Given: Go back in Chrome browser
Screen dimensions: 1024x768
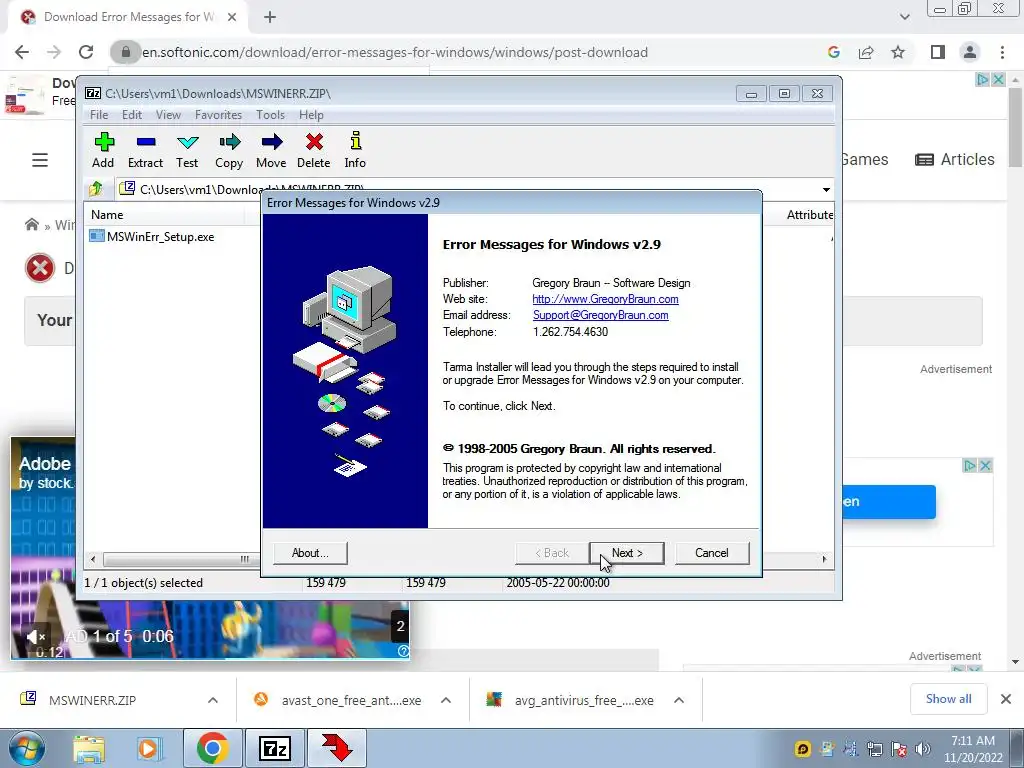Looking at the screenshot, I should pos(22,52).
